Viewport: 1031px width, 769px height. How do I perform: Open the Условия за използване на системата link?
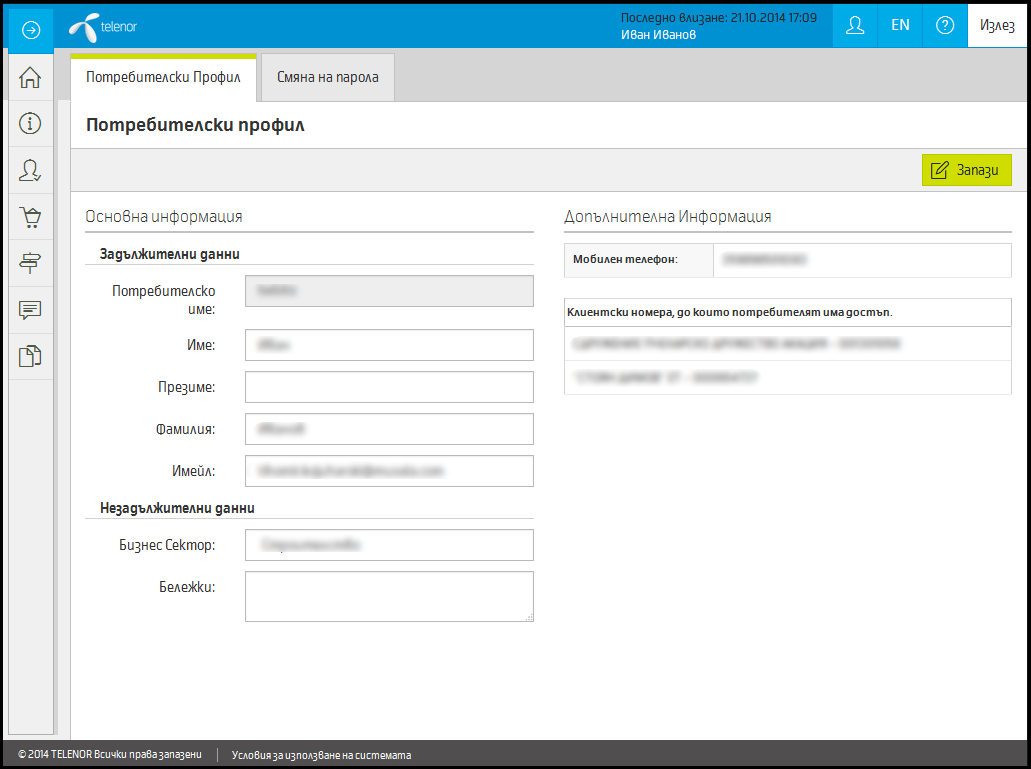point(322,755)
